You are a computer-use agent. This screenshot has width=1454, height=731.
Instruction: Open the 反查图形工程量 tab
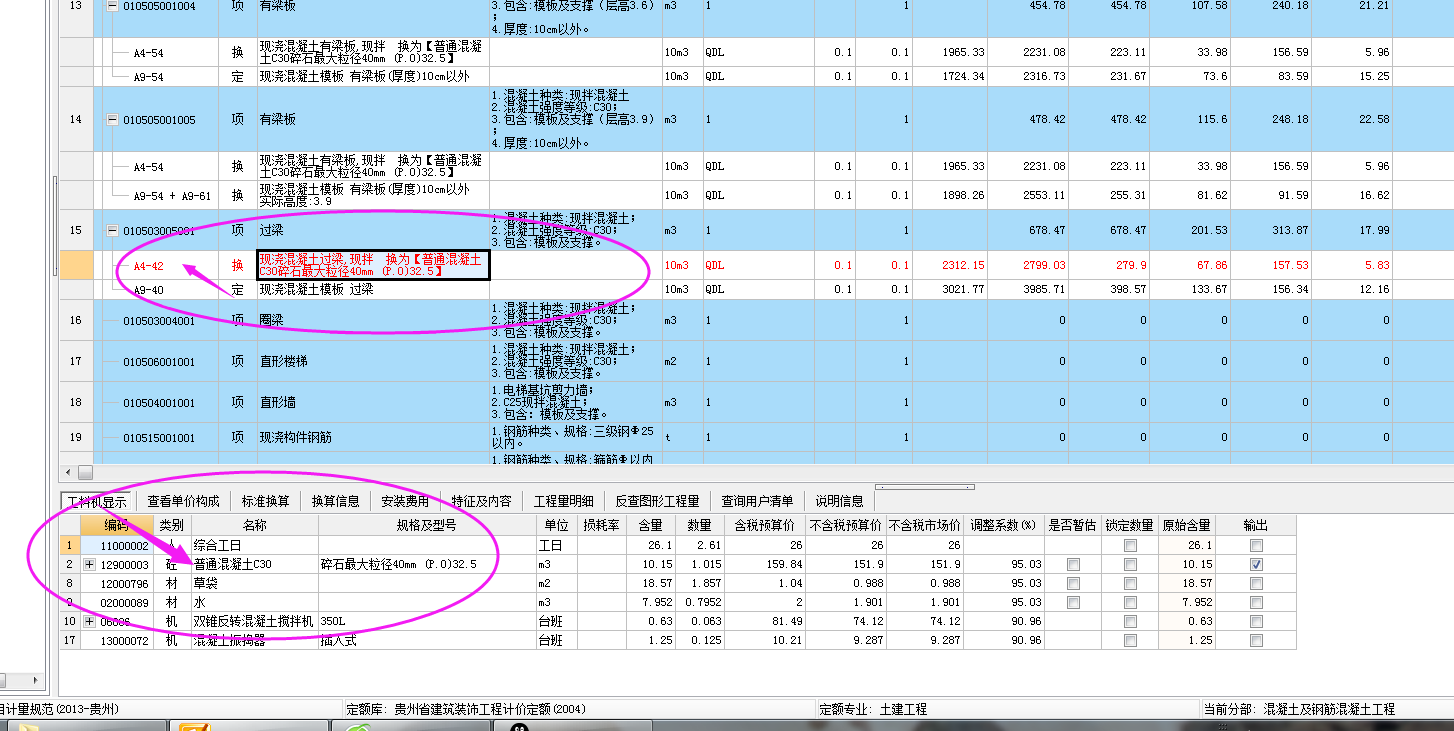pyautogui.click(x=658, y=501)
